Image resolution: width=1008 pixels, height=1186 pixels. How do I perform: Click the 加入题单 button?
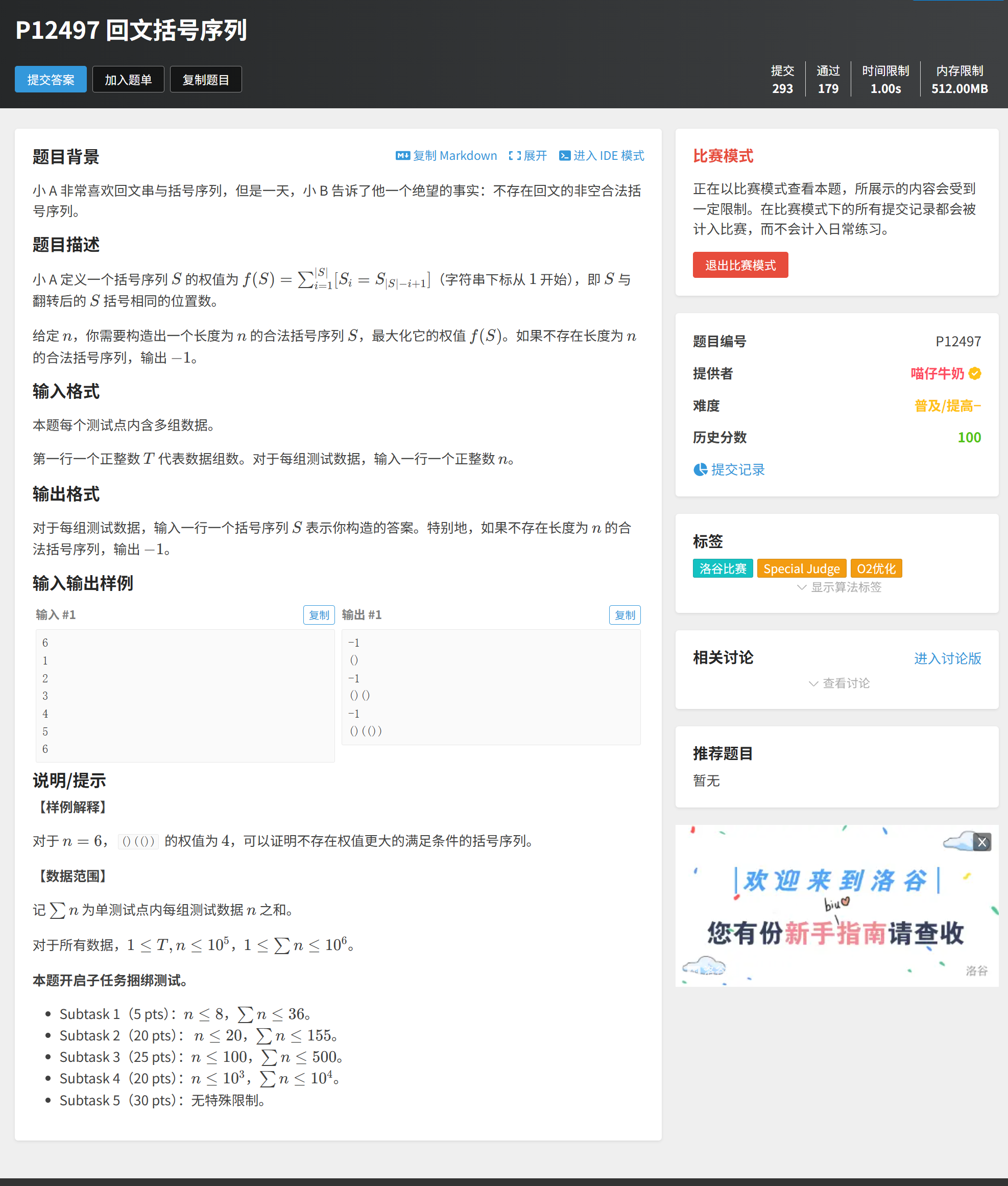[x=128, y=80]
